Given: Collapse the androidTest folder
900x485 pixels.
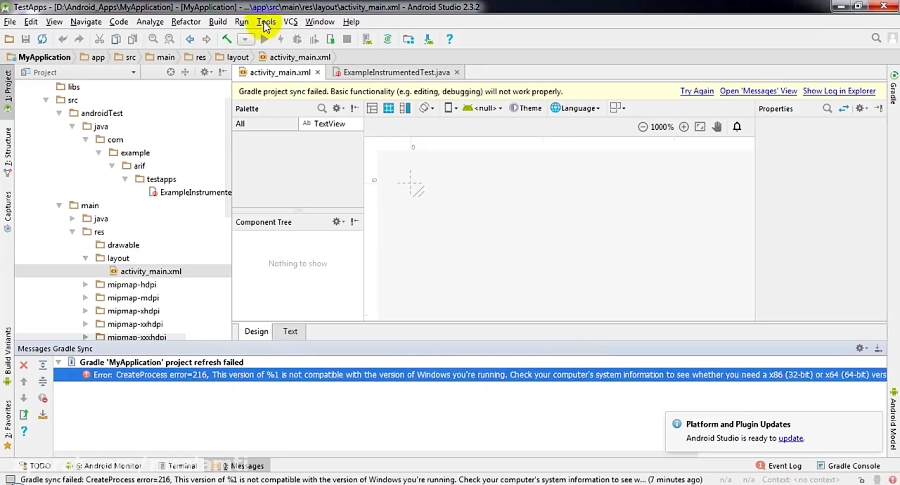Looking at the screenshot, I should (59, 113).
